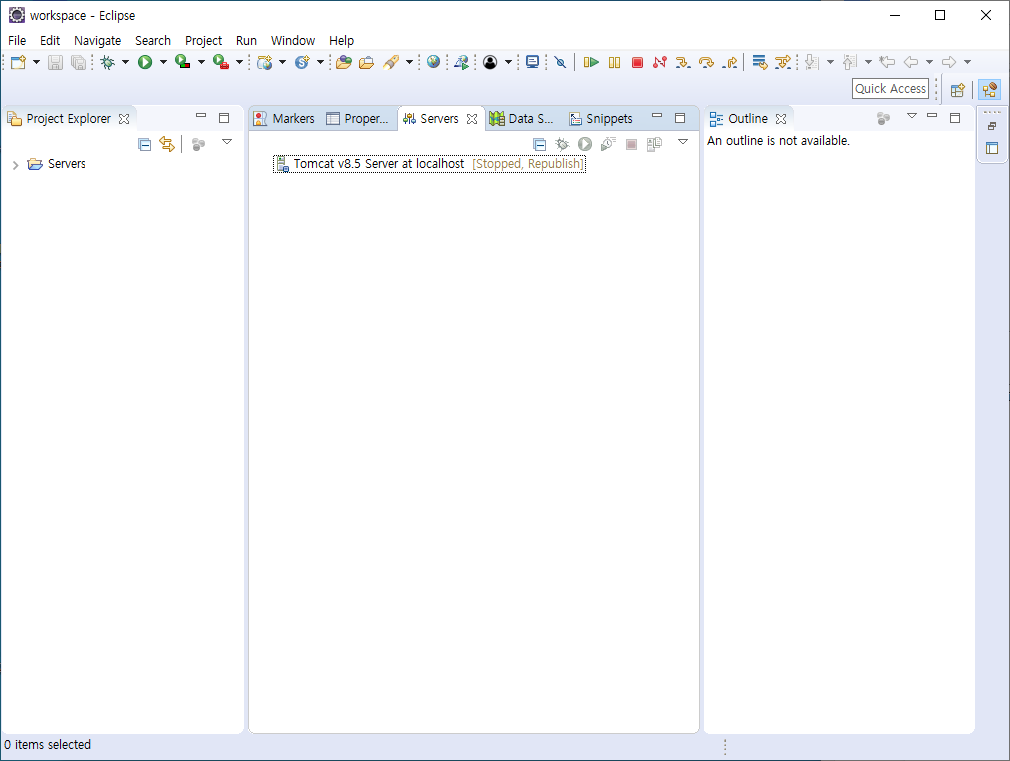
Task: Click Collapse All in Project Explorer
Action: point(145,144)
